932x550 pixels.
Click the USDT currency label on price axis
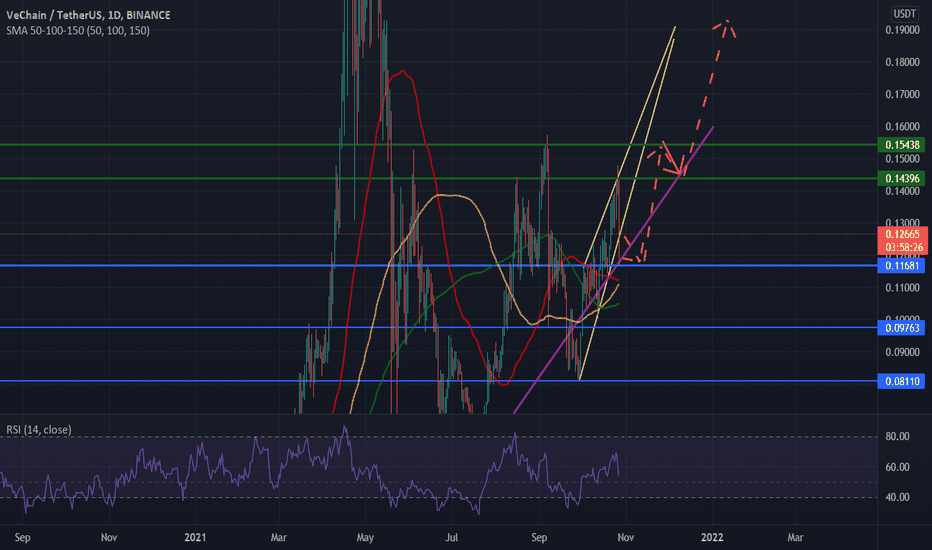pyautogui.click(x=905, y=14)
